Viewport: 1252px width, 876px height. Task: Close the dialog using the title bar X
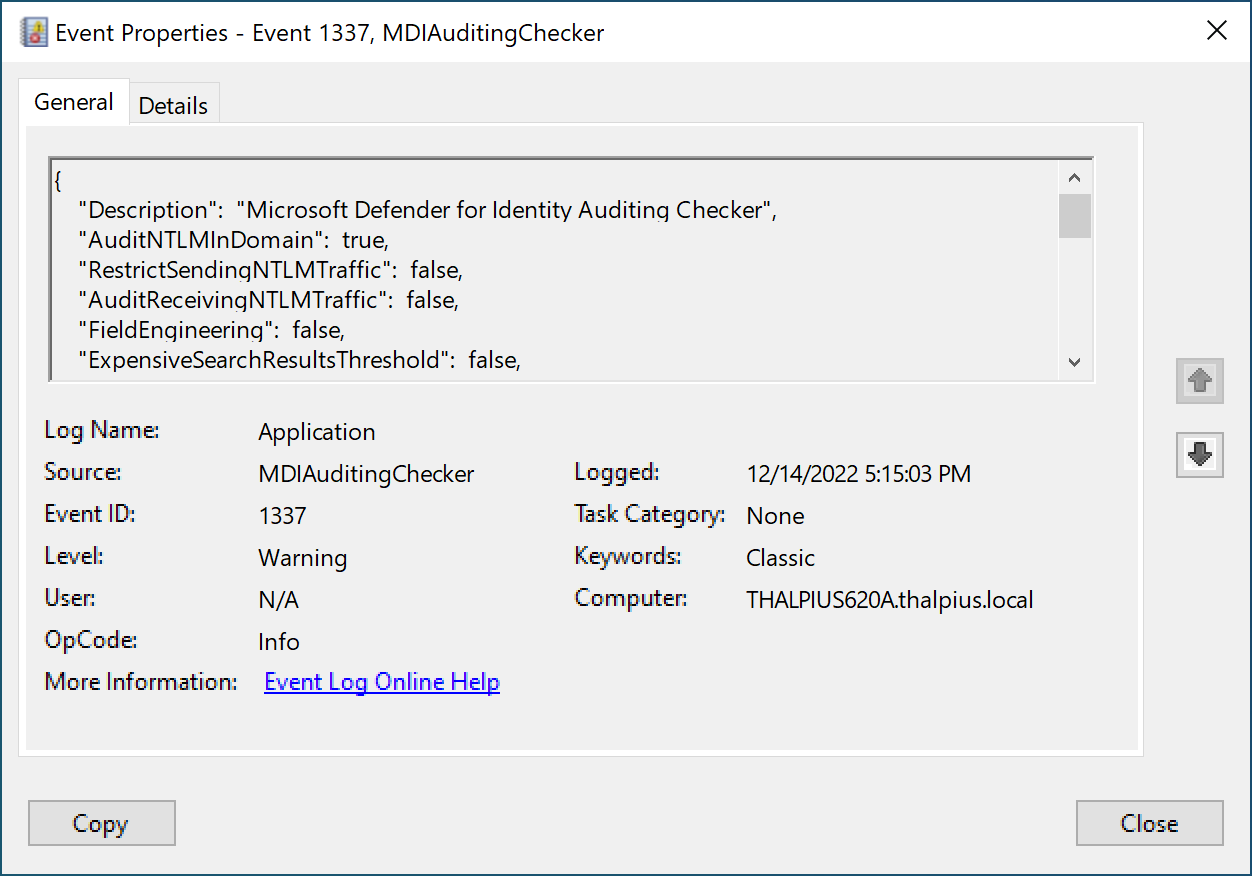point(1216,31)
